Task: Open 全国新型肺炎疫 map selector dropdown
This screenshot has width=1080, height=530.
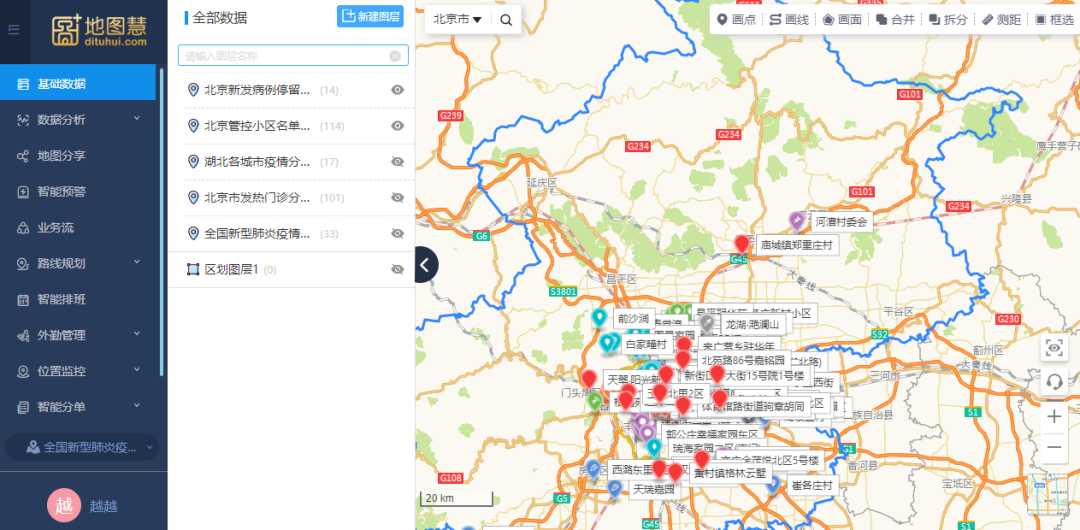Action: [82, 447]
